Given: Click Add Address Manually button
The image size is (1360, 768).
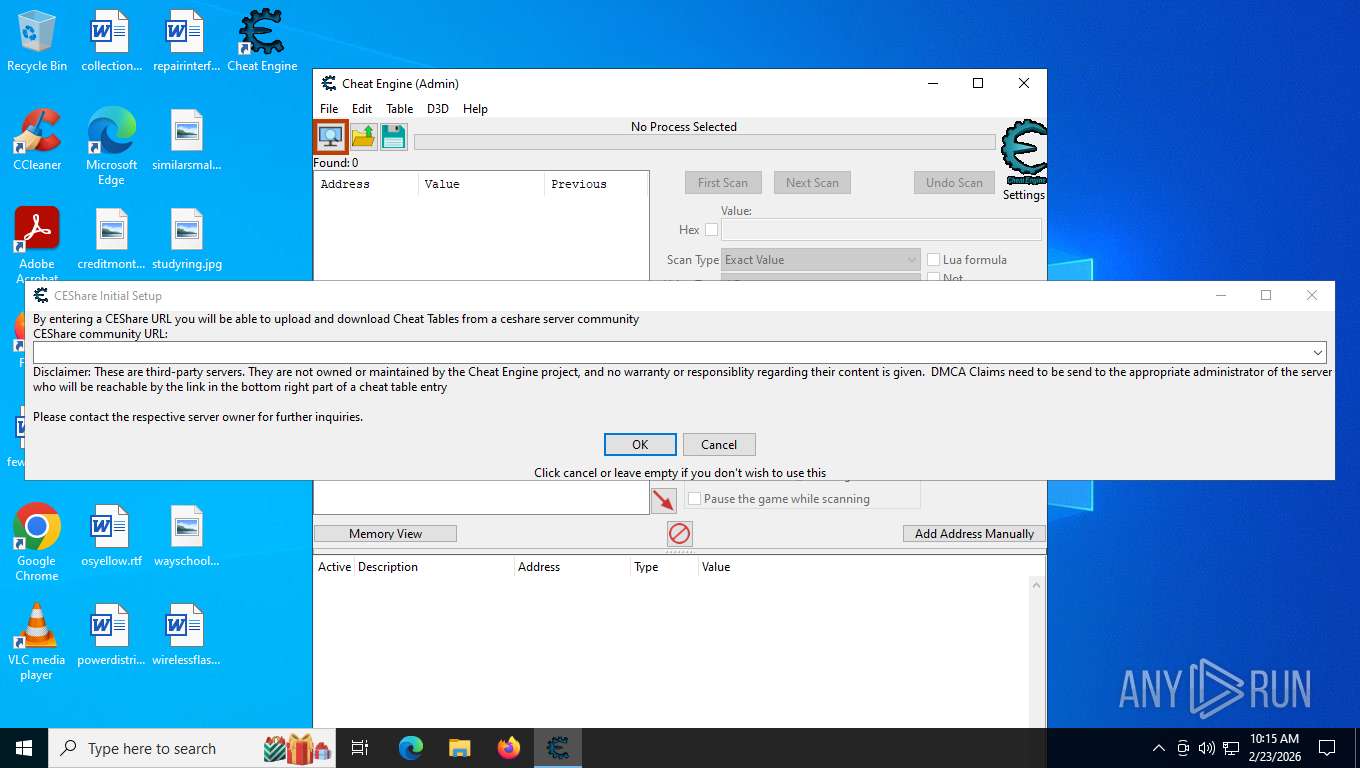Looking at the screenshot, I should [x=974, y=534].
